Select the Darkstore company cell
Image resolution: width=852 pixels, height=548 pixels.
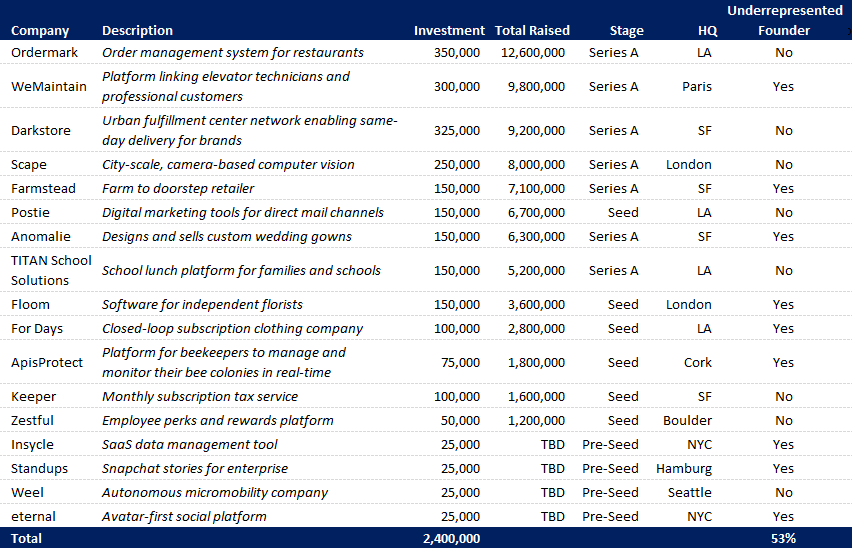point(41,130)
